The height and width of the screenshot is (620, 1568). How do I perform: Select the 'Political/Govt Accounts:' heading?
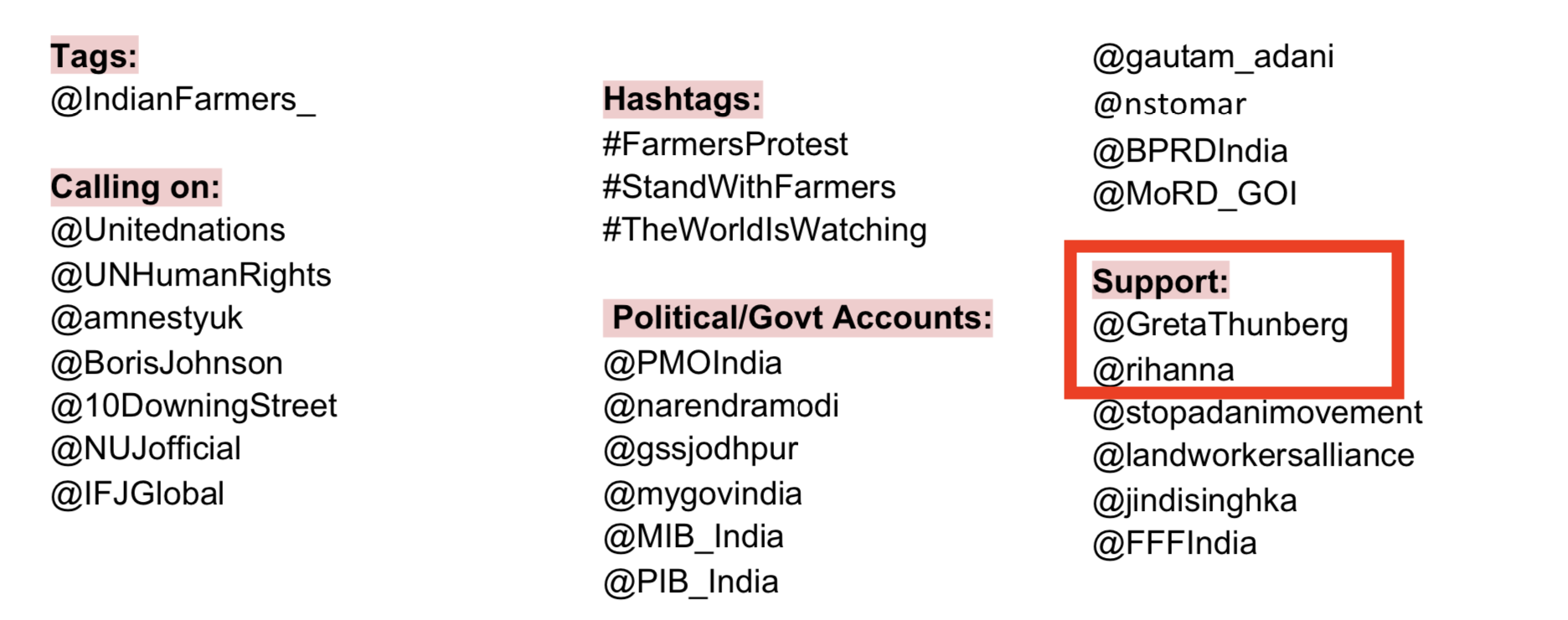[802, 318]
